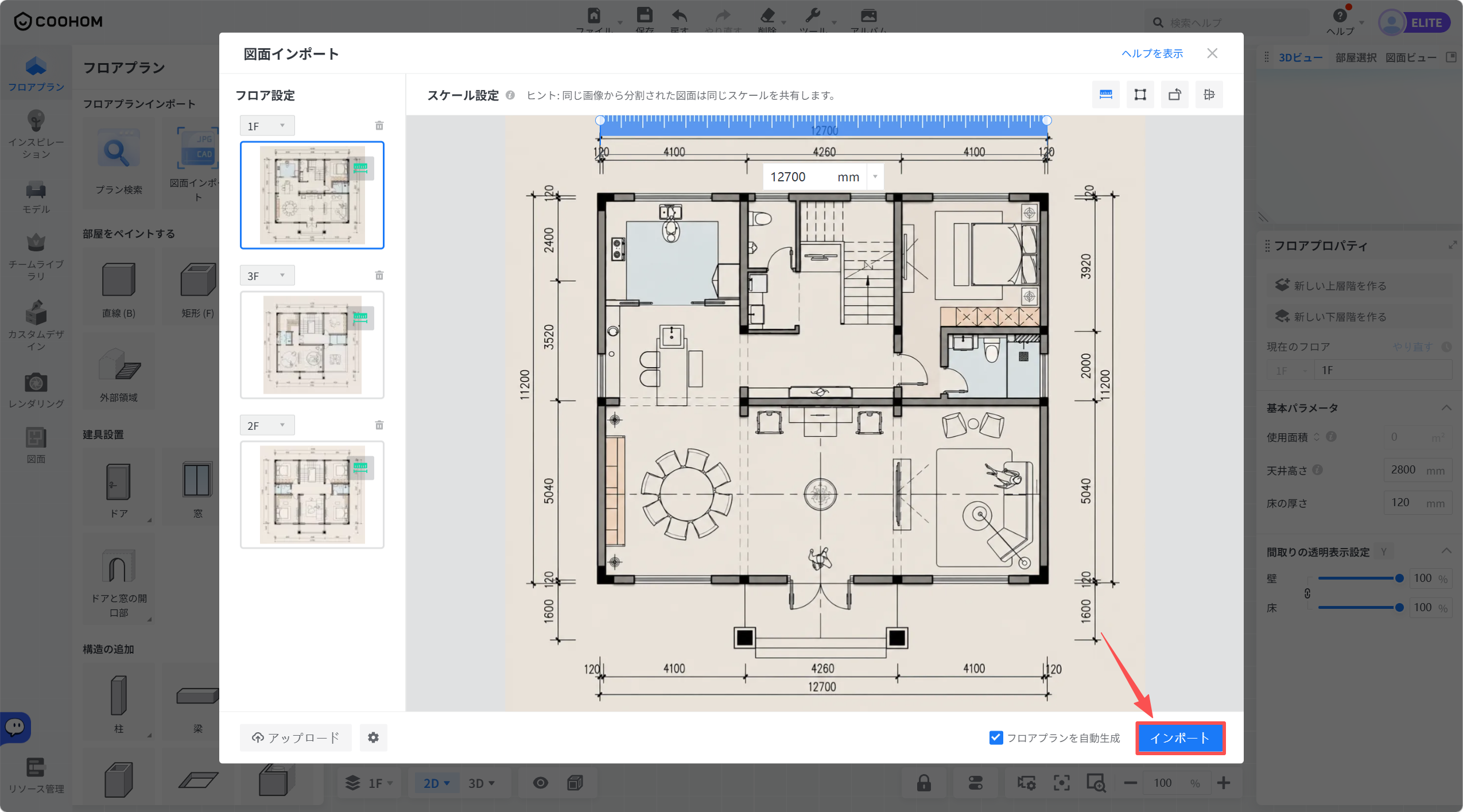Uncheck フロアプランを自動生成 checkbox
Image resolution: width=1463 pixels, height=812 pixels.
(x=996, y=737)
